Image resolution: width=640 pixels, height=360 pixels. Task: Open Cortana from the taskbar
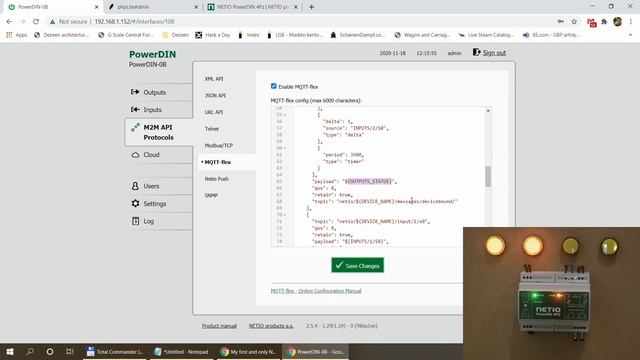[50, 351]
